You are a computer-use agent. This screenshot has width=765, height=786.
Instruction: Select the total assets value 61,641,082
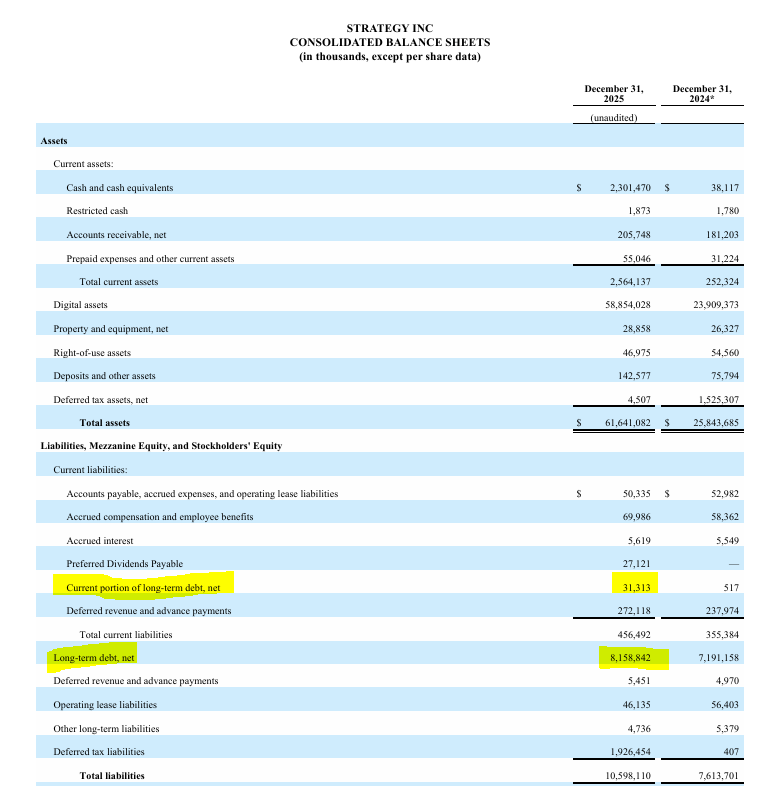coord(628,423)
